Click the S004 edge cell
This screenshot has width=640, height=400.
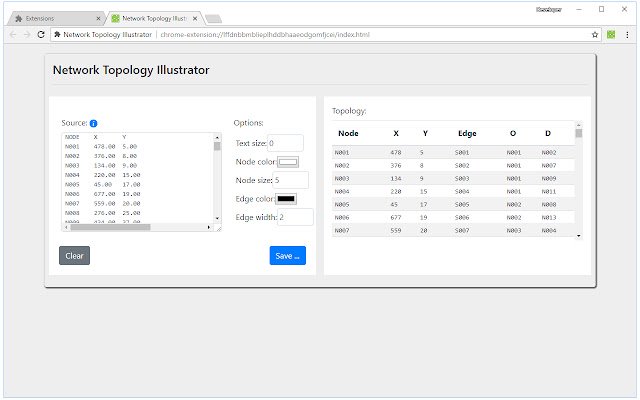coord(462,191)
